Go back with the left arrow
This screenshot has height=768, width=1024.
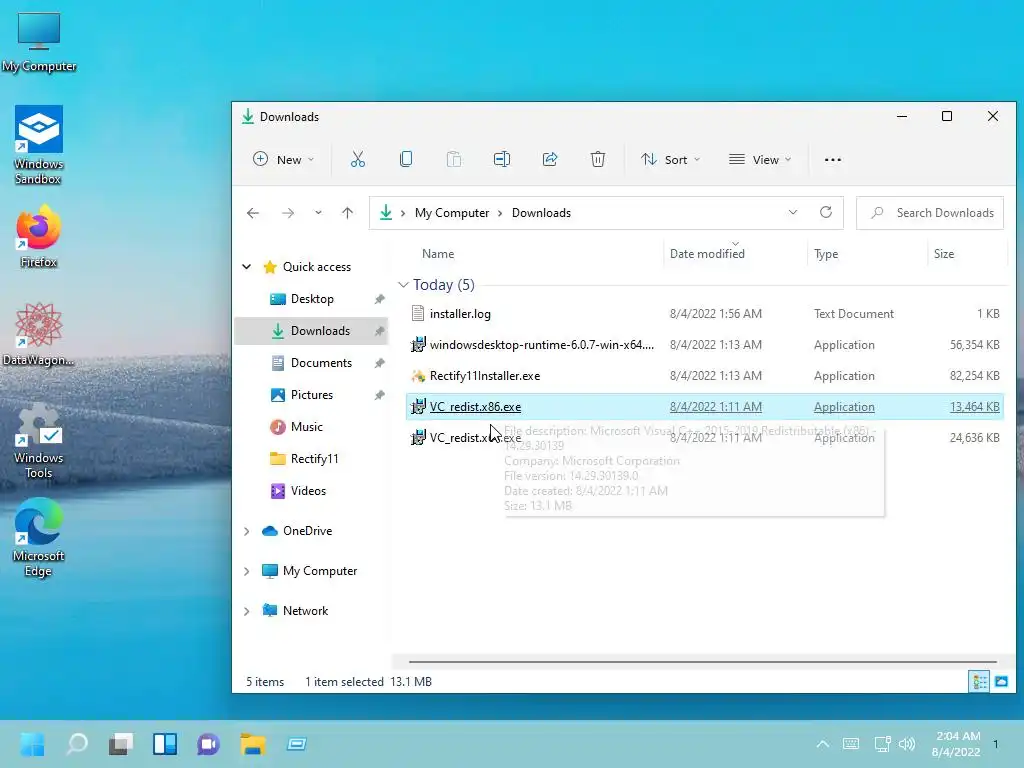[253, 213]
